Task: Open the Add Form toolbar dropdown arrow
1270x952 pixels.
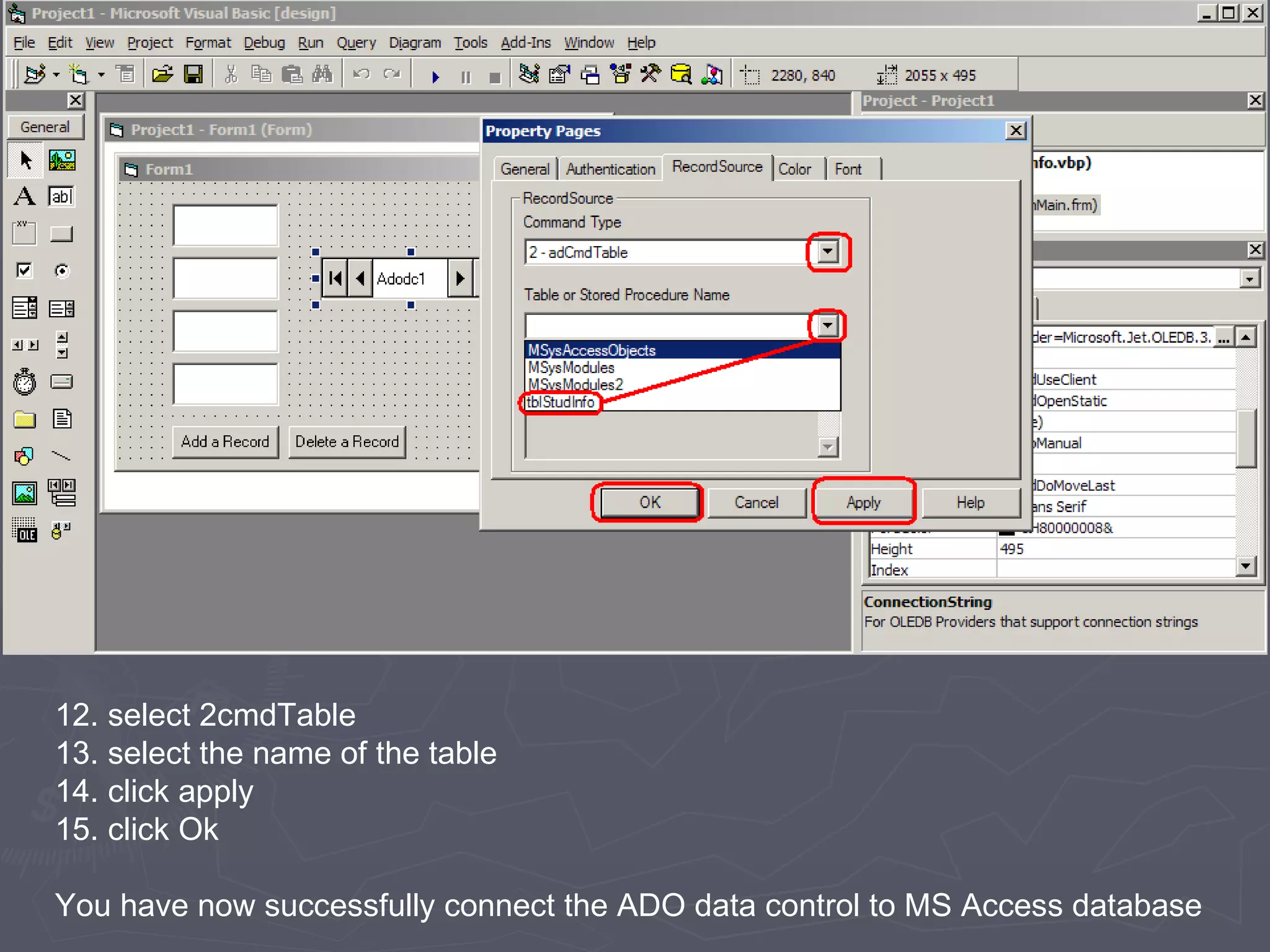Action: click(101, 75)
